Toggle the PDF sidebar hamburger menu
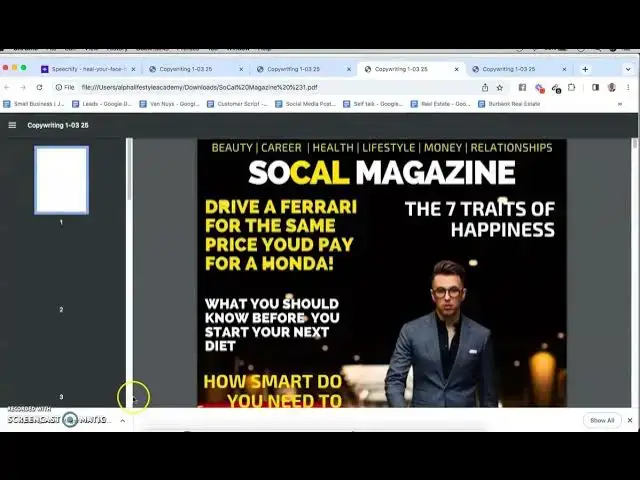The height and width of the screenshot is (480, 640). tap(12, 125)
